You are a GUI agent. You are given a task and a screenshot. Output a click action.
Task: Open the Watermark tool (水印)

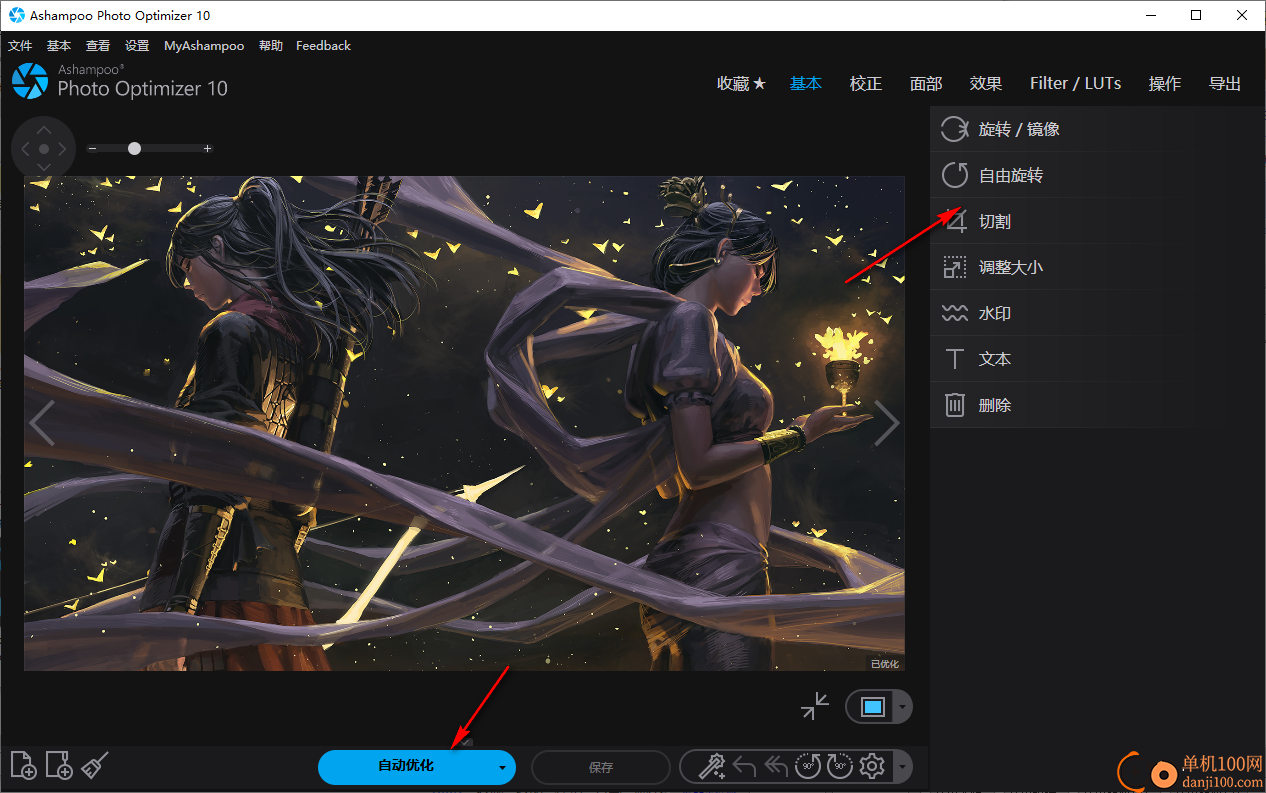tap(1096, 313)
